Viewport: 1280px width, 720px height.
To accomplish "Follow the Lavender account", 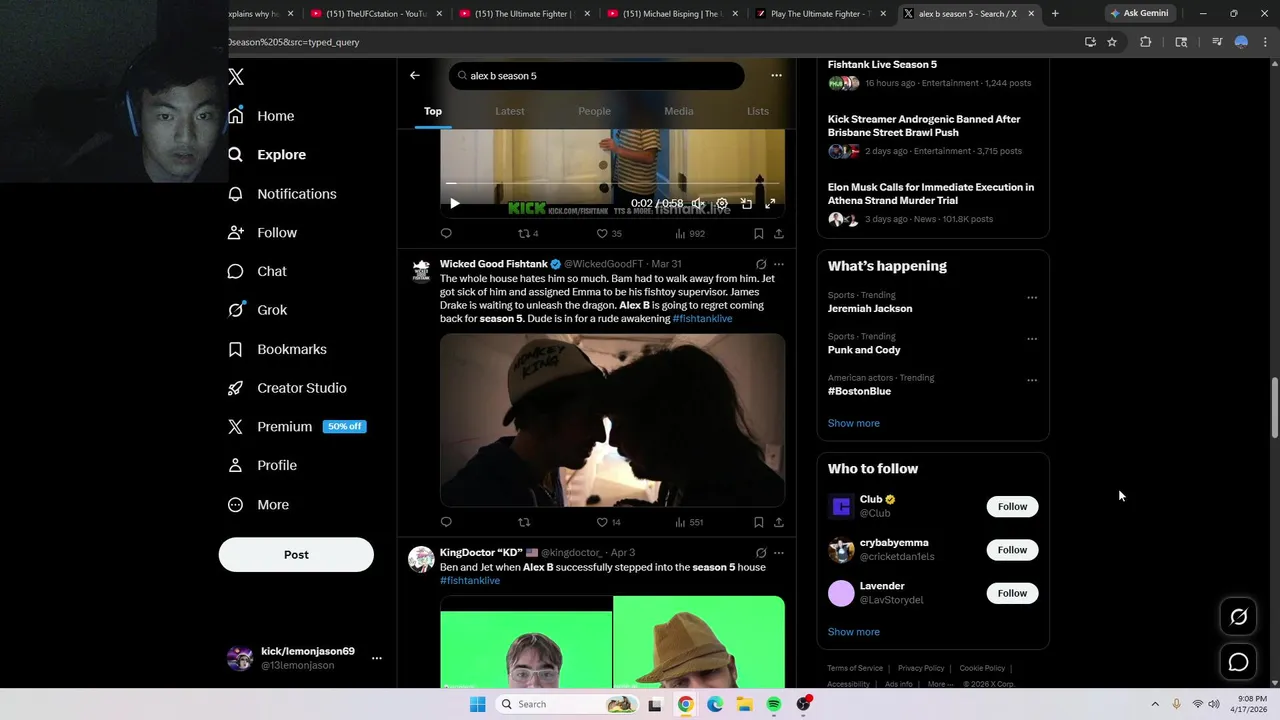I will click(x=1012, y=593).
